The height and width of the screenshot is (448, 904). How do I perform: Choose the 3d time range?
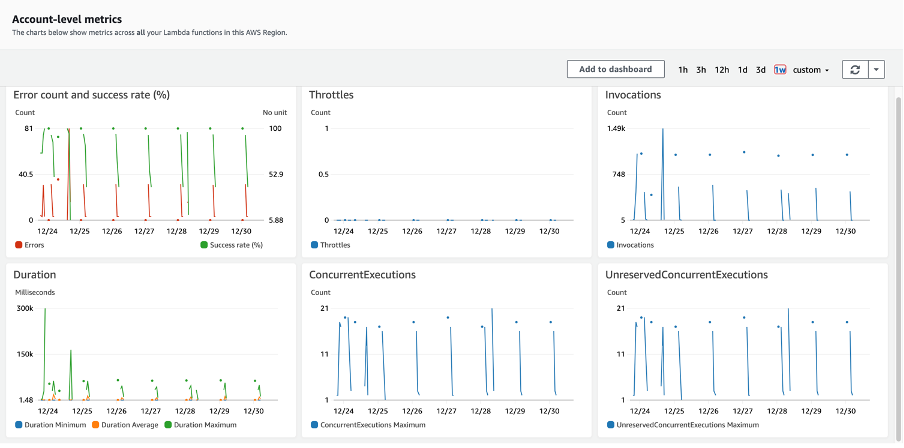pyautogui.click(x=760, y=70)
